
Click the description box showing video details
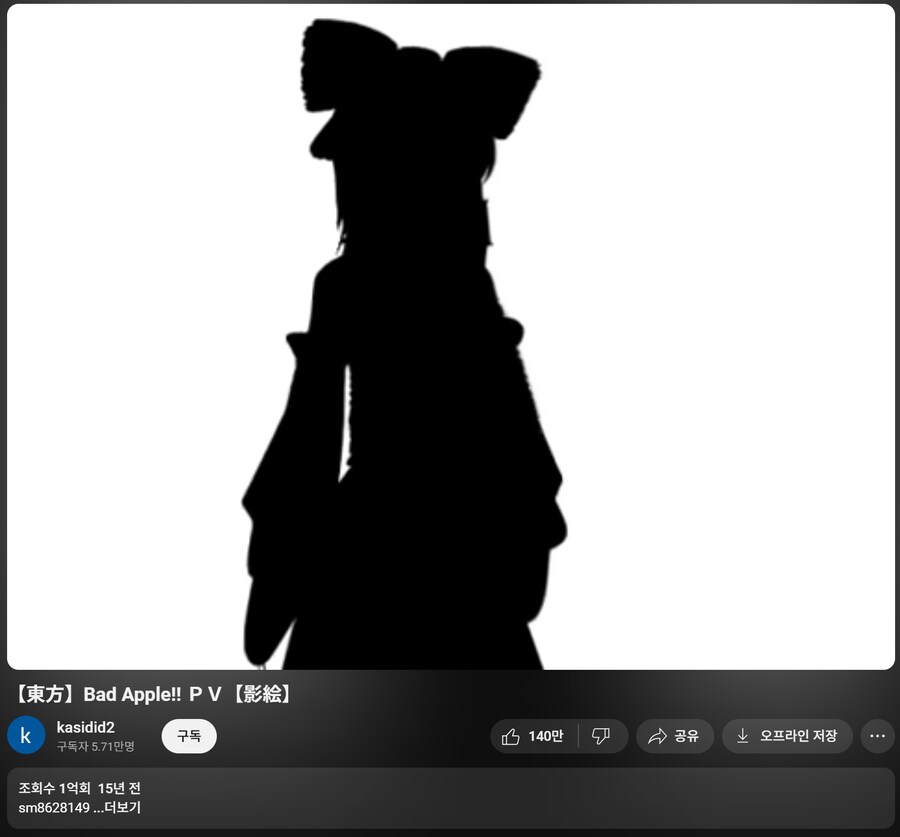click(450, 798)
